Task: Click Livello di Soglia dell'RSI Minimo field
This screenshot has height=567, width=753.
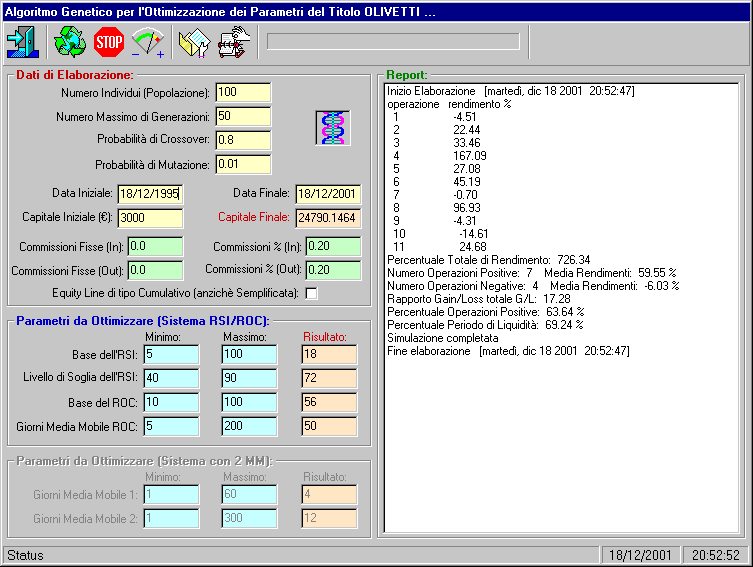Action: point(171,378)
